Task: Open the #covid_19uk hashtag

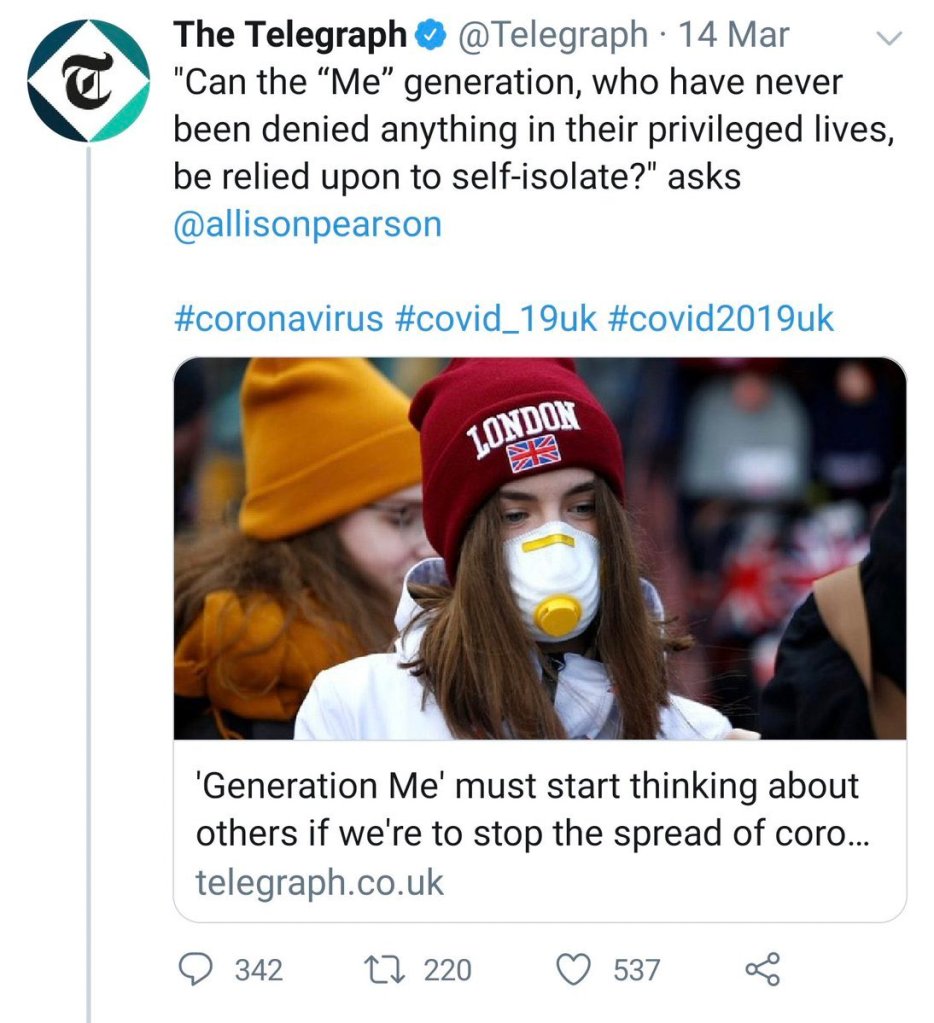Action: (x=495, y=318)
